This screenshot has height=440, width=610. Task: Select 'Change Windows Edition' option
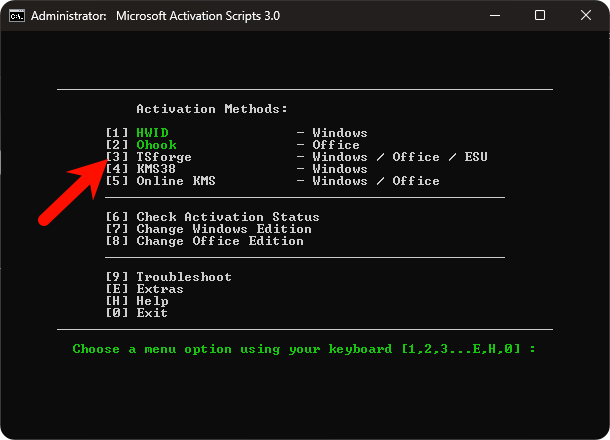224,229
